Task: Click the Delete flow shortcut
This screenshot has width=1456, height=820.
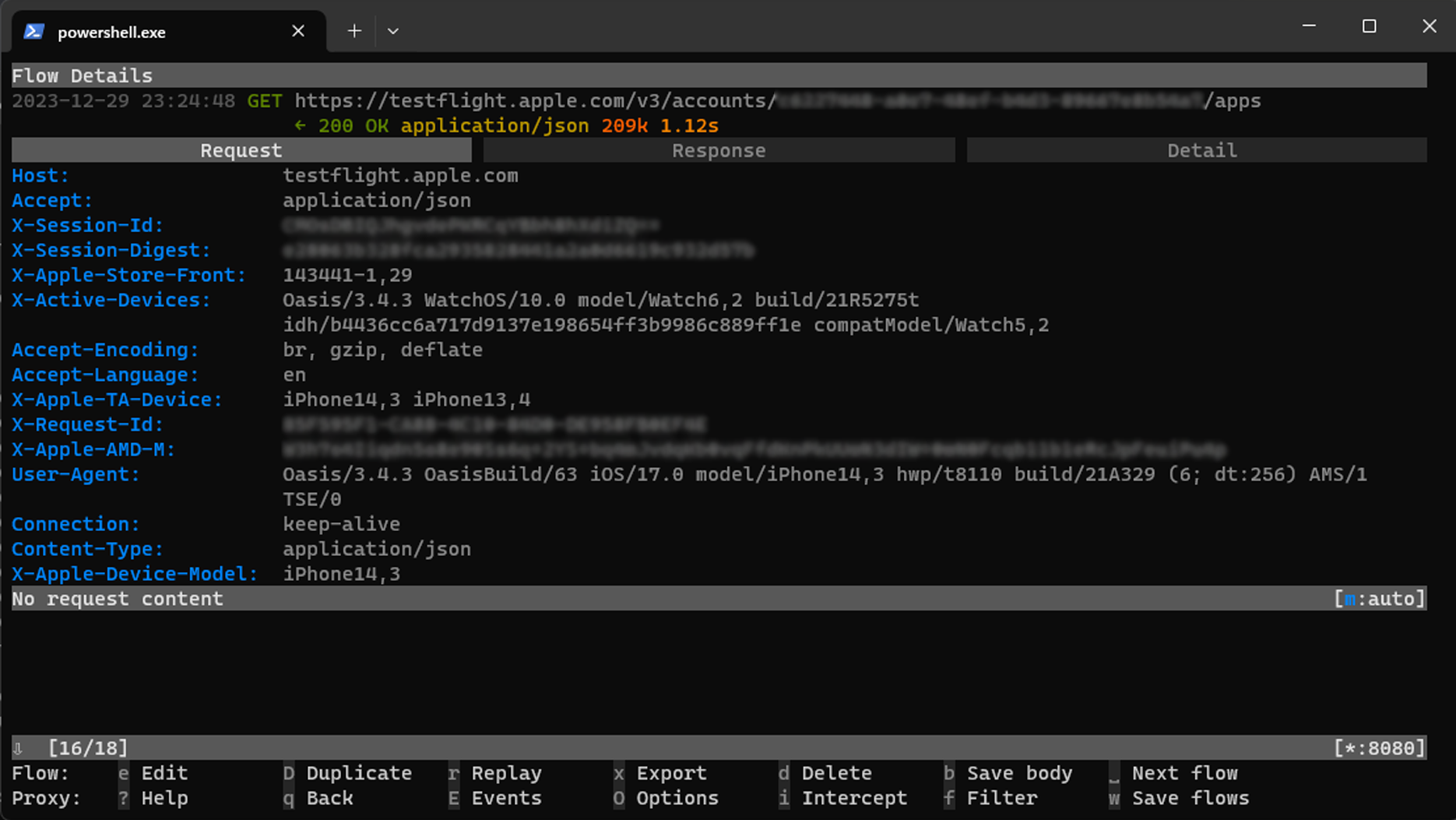Action: [x=825, y=773]
